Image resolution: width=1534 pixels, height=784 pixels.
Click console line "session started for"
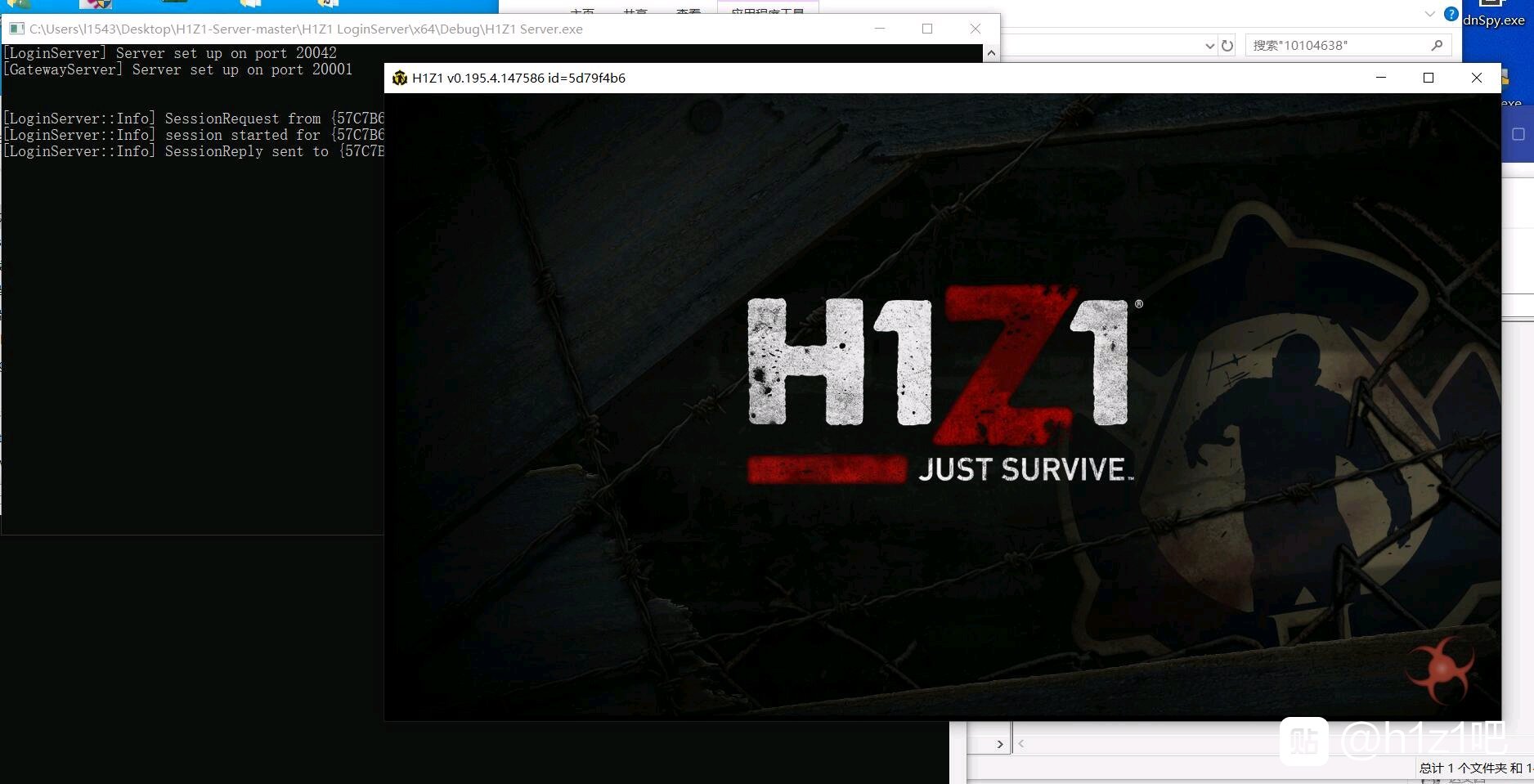pyautogui.click(x=194, y=135)
